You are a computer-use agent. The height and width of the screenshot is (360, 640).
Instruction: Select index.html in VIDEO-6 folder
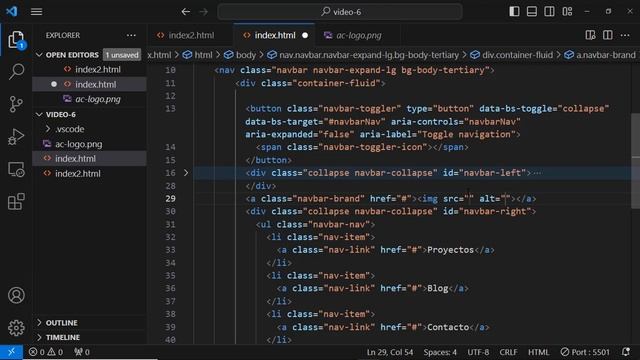tap(75, 158)
